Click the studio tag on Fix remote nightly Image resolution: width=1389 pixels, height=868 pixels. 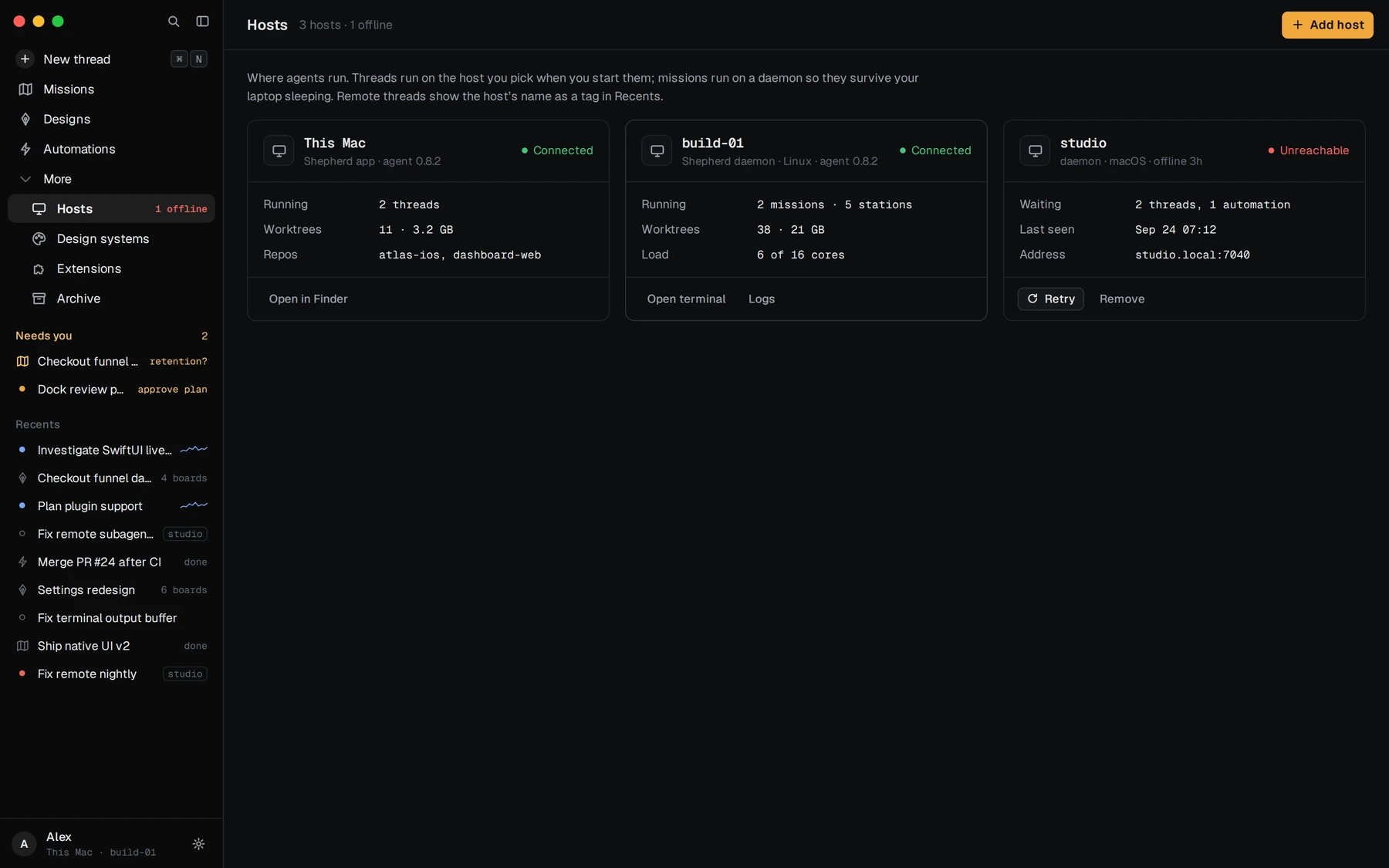[x=185, y=674]
